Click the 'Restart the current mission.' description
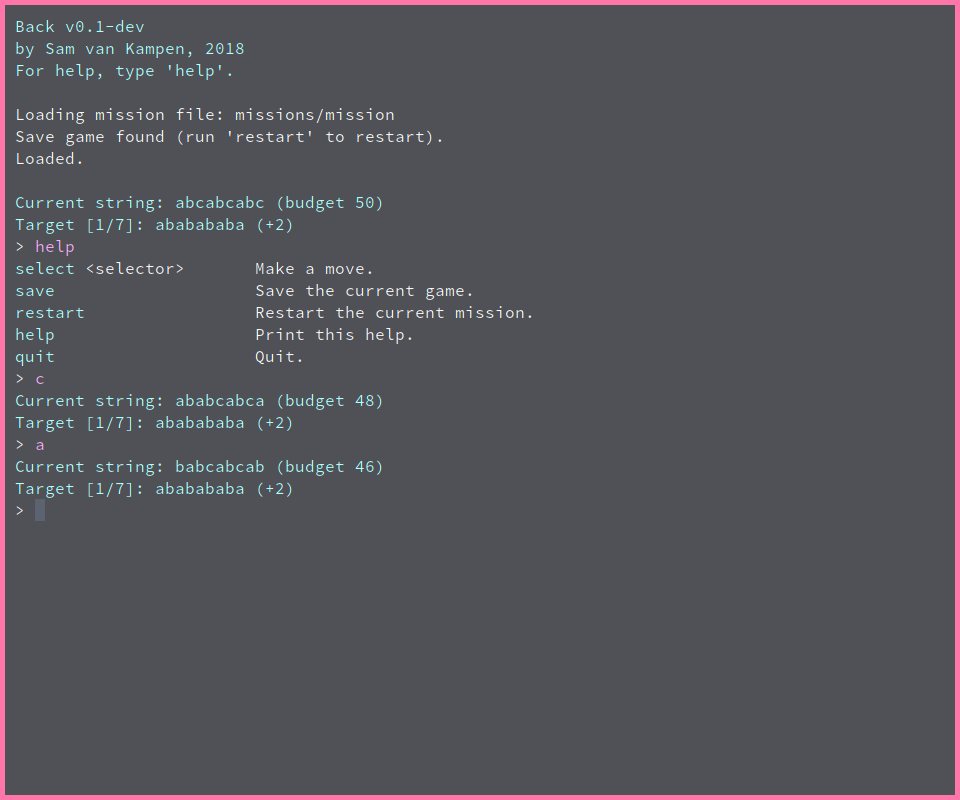Viewport: 960px width, 800px height. [x=394, y=313]
